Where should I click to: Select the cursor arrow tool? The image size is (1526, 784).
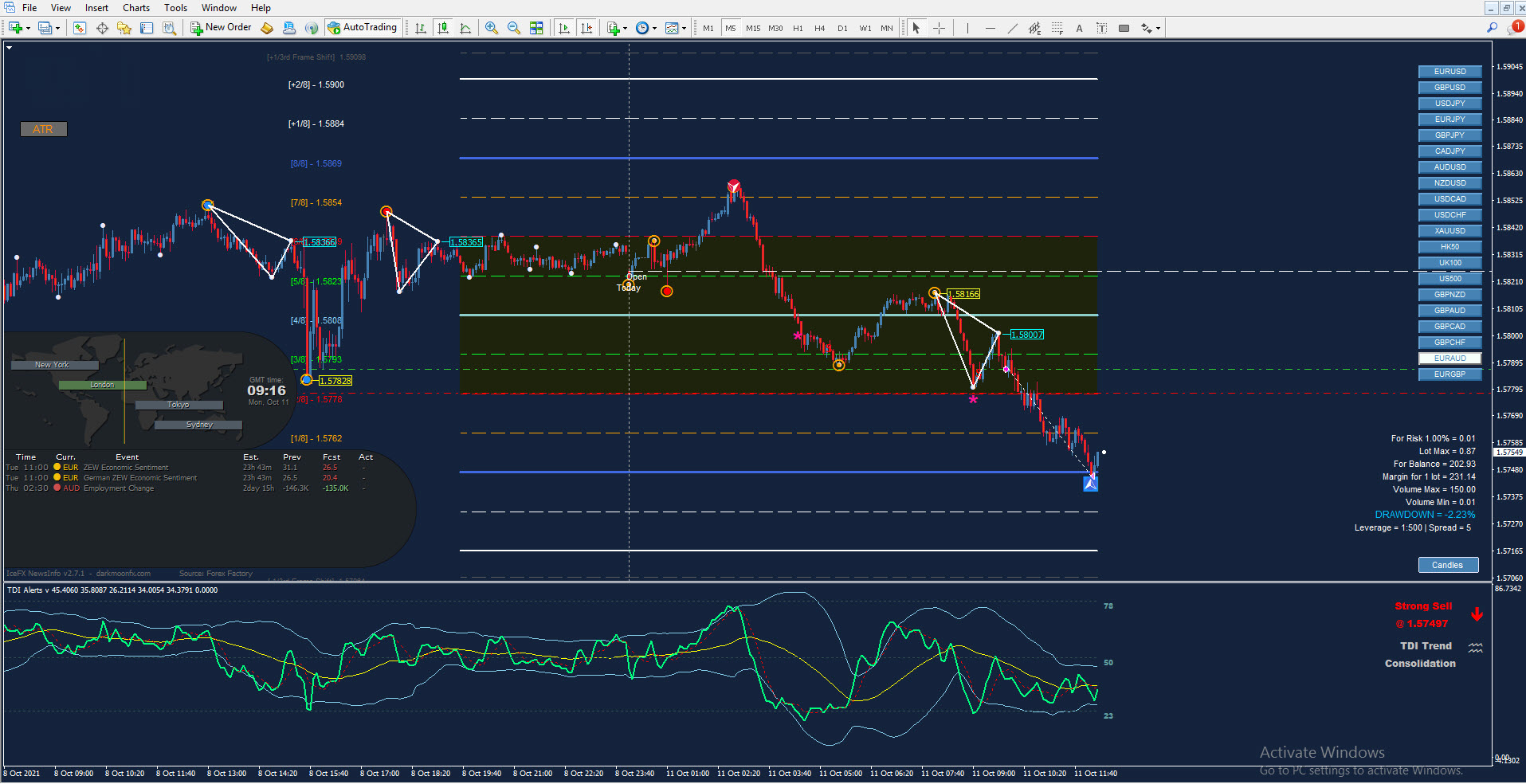916,28
